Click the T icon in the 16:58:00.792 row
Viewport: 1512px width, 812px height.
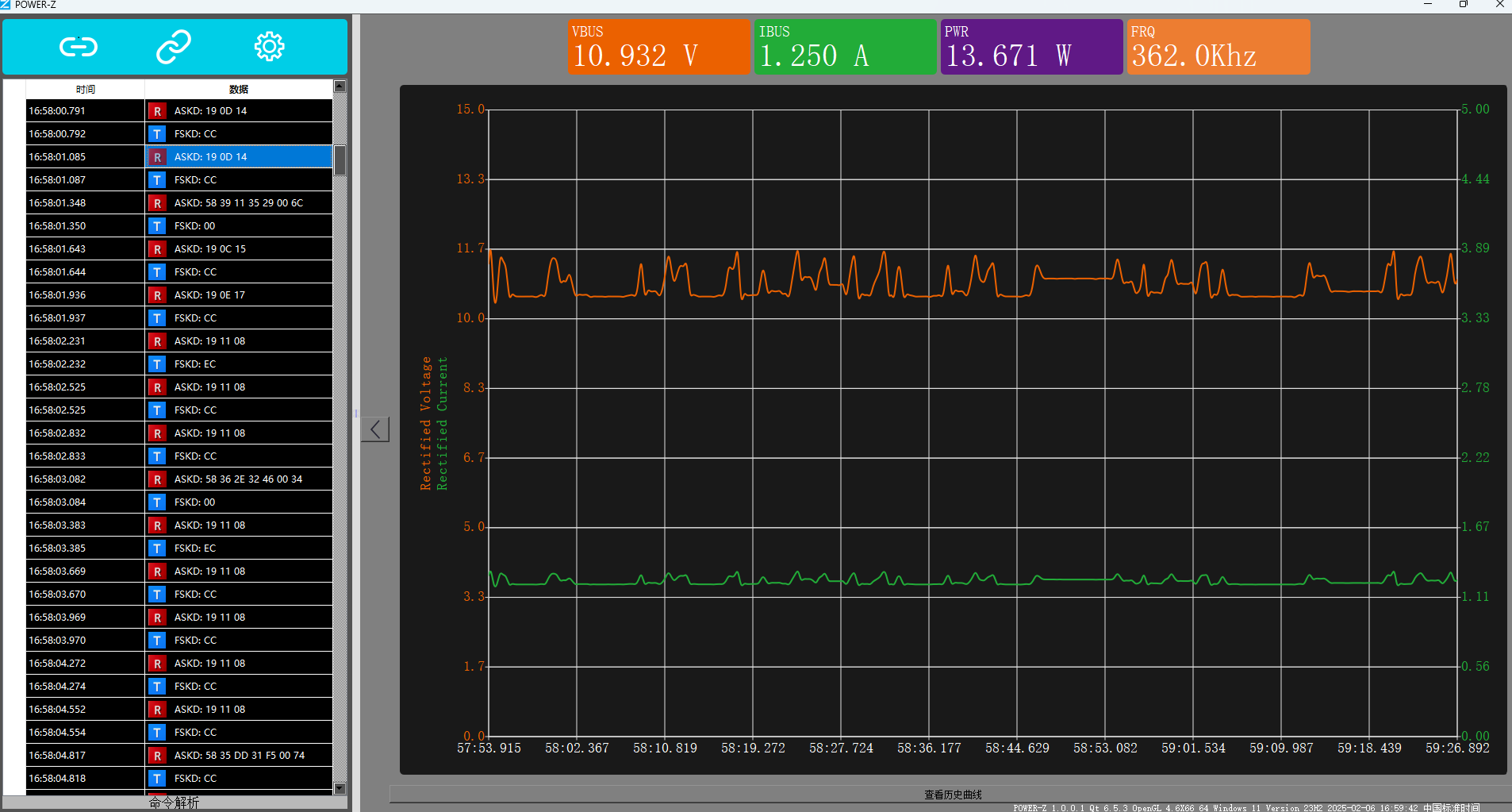click(157, 134)
